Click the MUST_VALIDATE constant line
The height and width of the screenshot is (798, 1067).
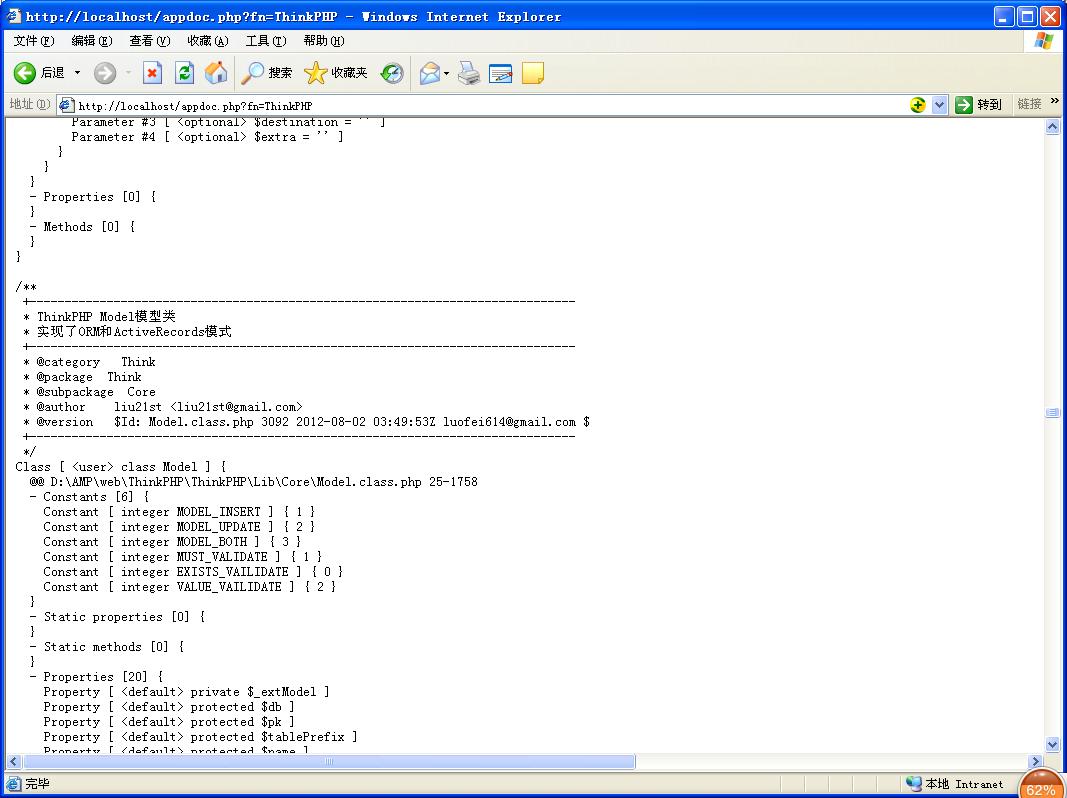pyautogui.click(x=182, y=556)
